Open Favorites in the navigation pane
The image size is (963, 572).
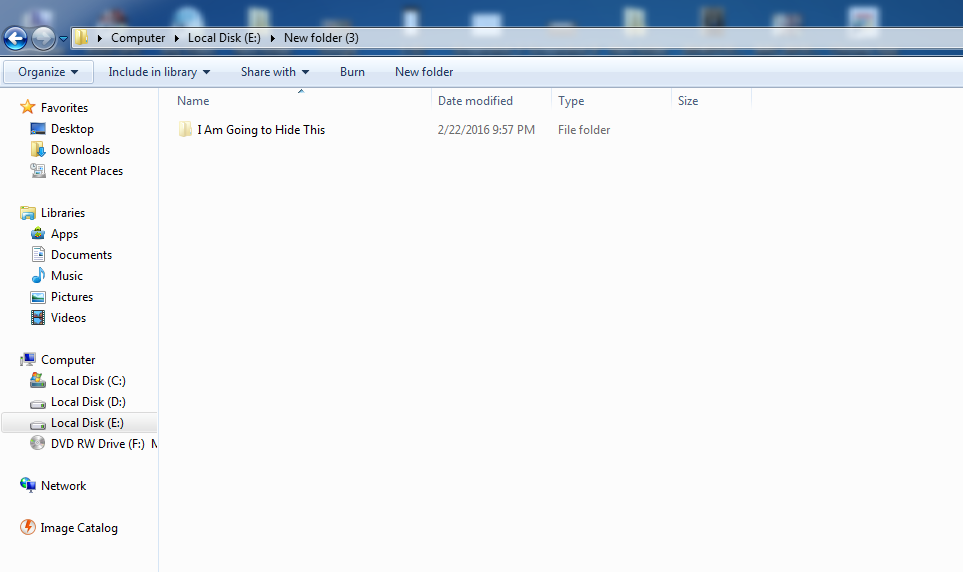coord(64,108)
